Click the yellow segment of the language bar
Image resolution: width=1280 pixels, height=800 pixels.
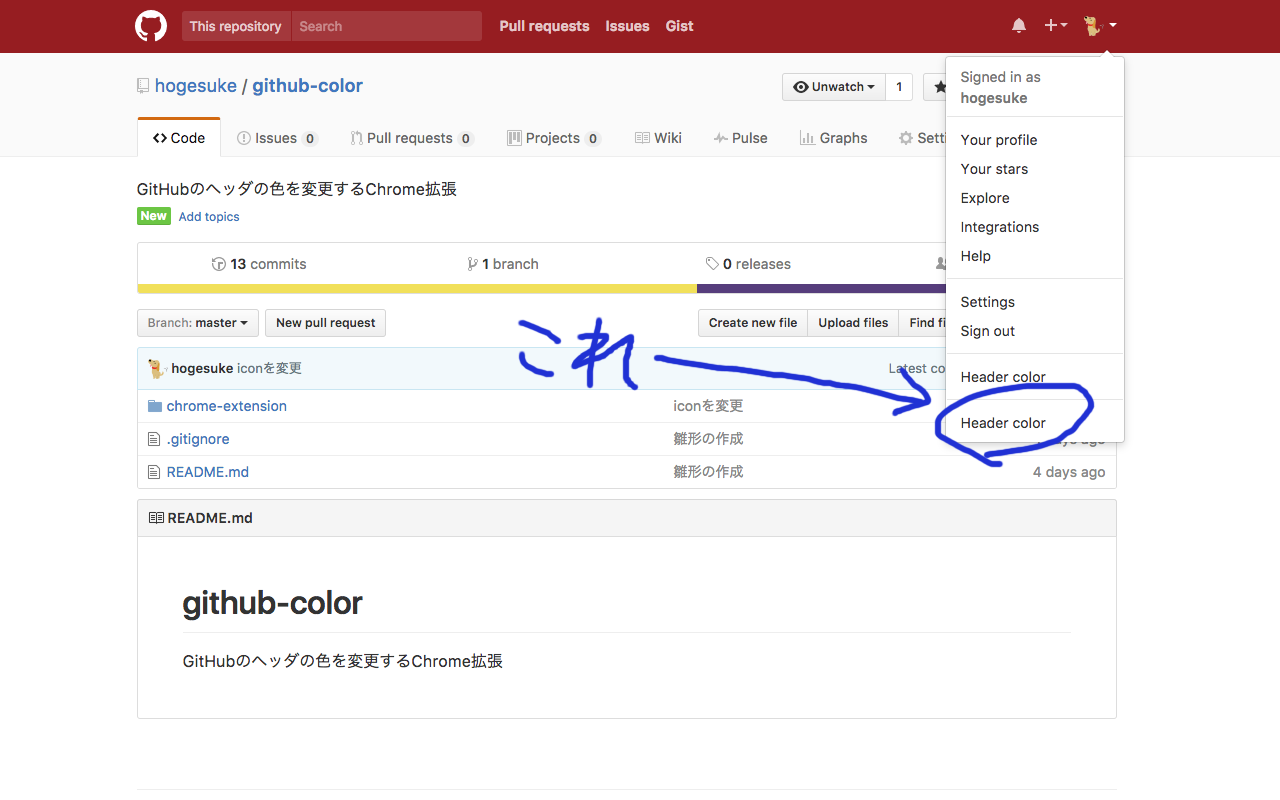click(417, 289)
